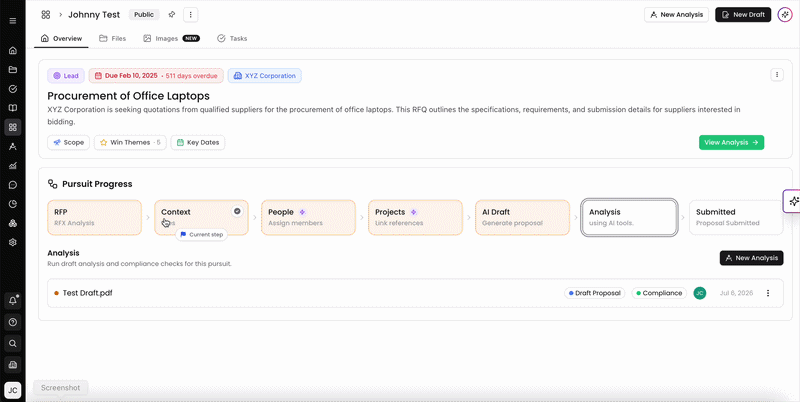This screenshot has height=402, width=800.
Task: Pin the Johnny Test workspace
Action: [x=172, y=15]
